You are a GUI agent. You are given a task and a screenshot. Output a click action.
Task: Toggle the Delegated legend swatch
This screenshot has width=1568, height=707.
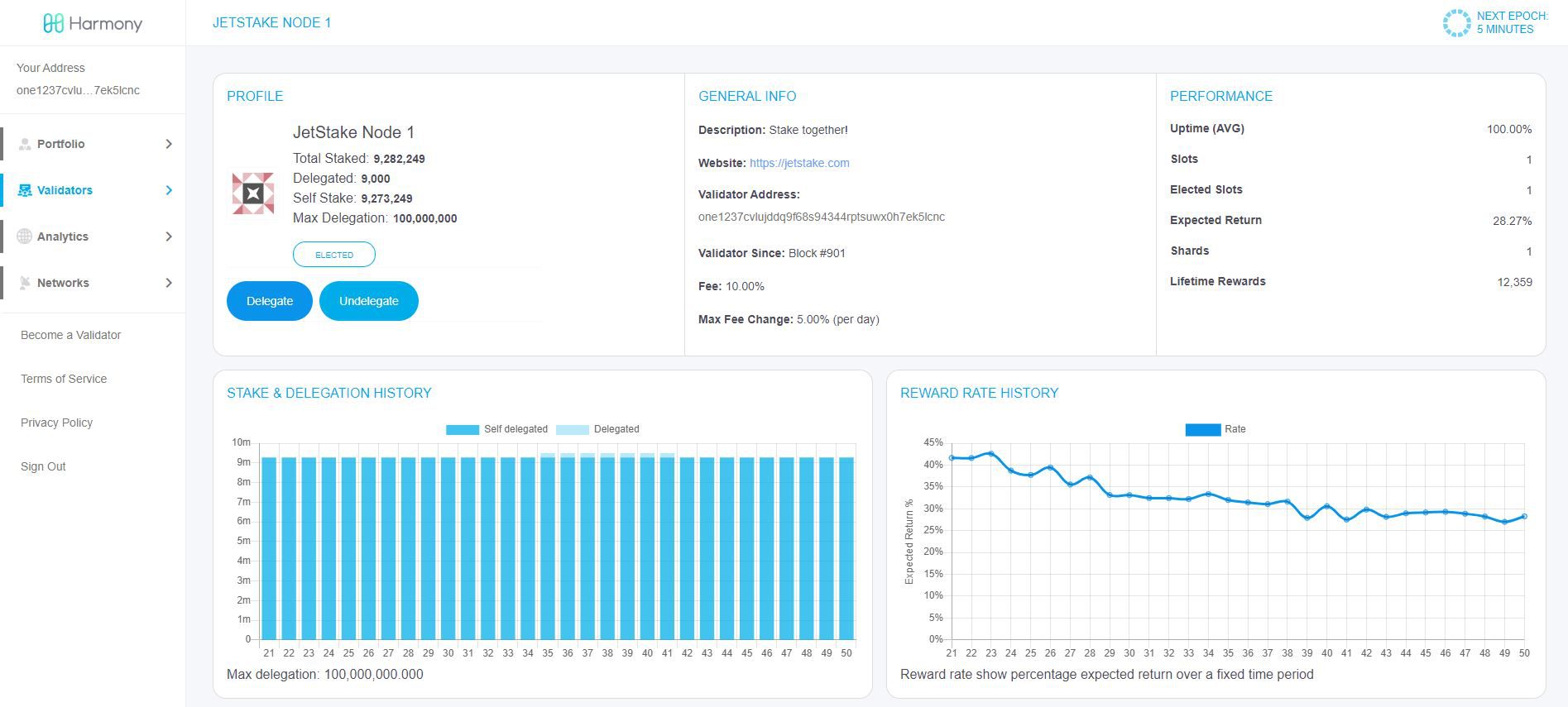572,429
